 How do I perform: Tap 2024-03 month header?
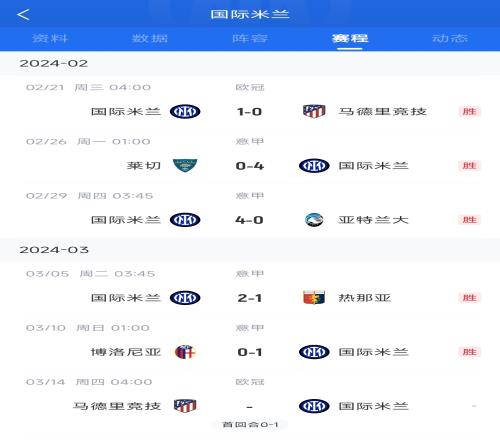click(x=54, y=250)
